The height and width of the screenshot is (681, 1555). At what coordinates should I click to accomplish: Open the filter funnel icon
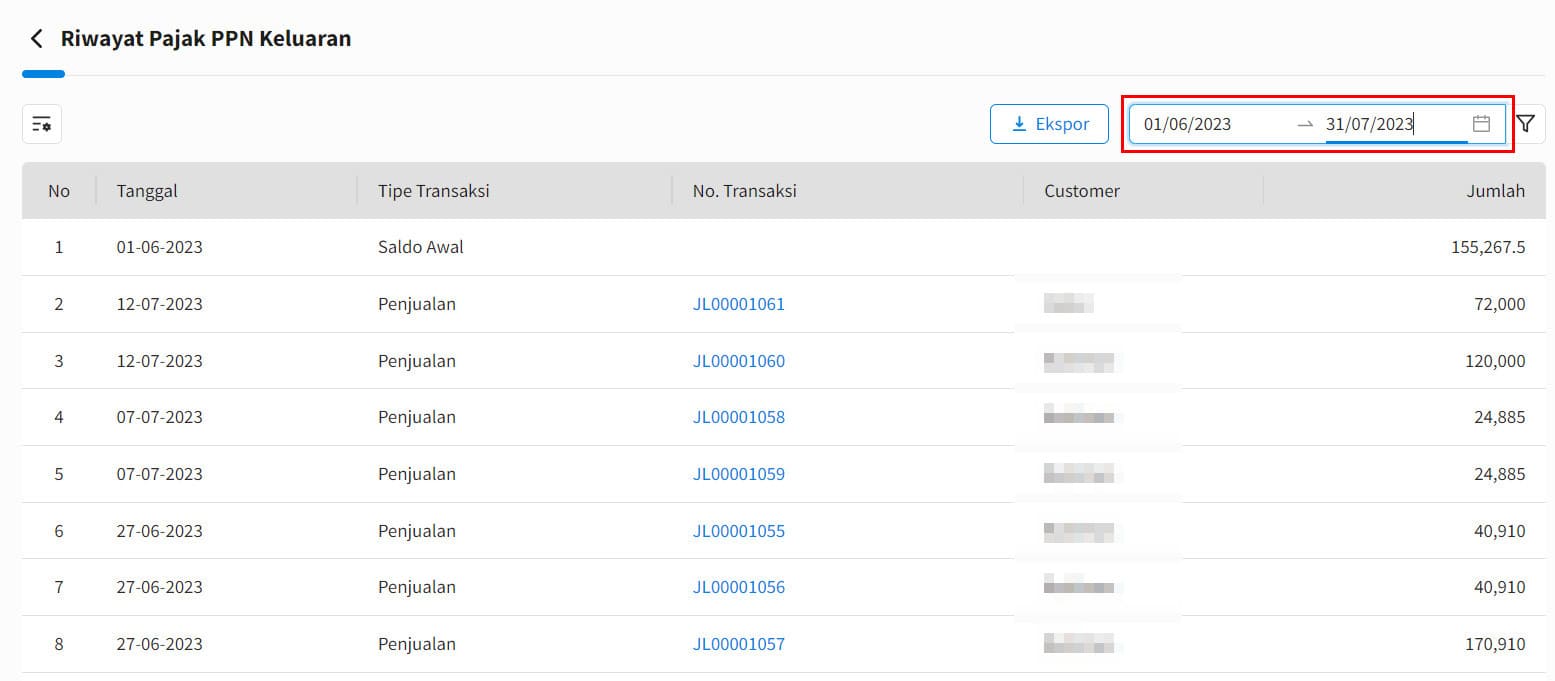(1526, 124)
